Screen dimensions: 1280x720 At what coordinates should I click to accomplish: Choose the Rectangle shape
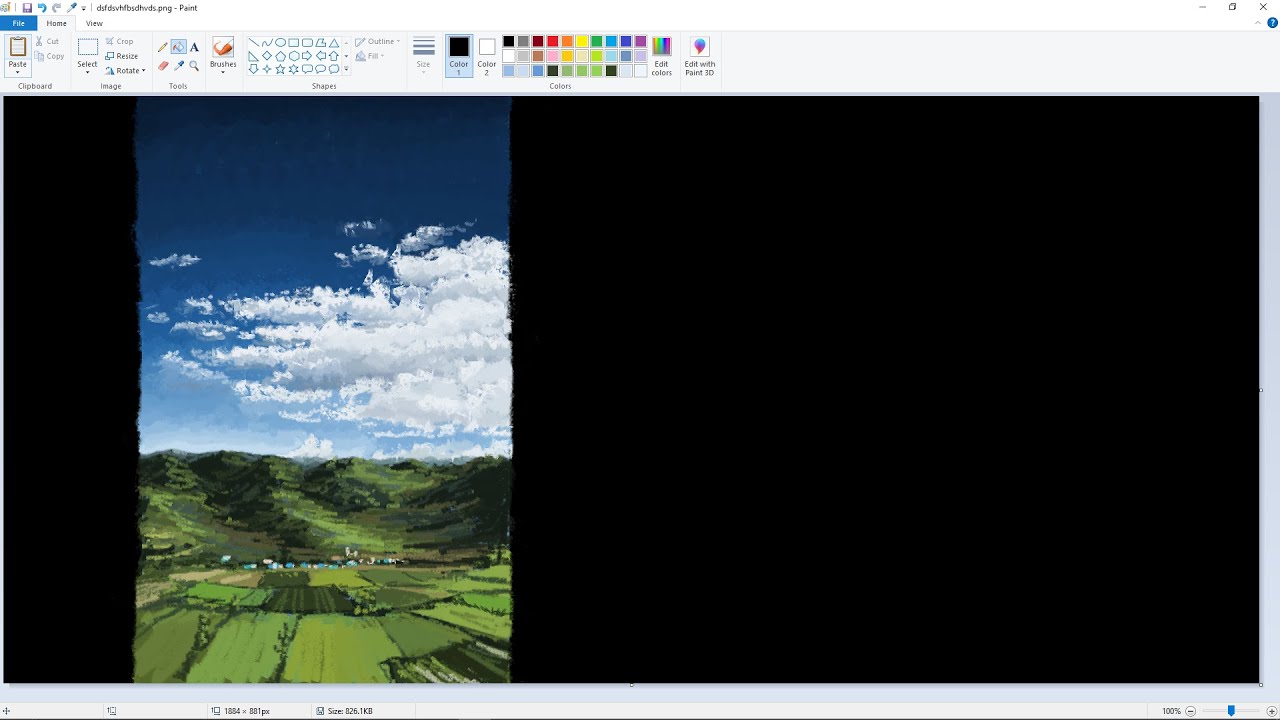[x=294, y=42]
